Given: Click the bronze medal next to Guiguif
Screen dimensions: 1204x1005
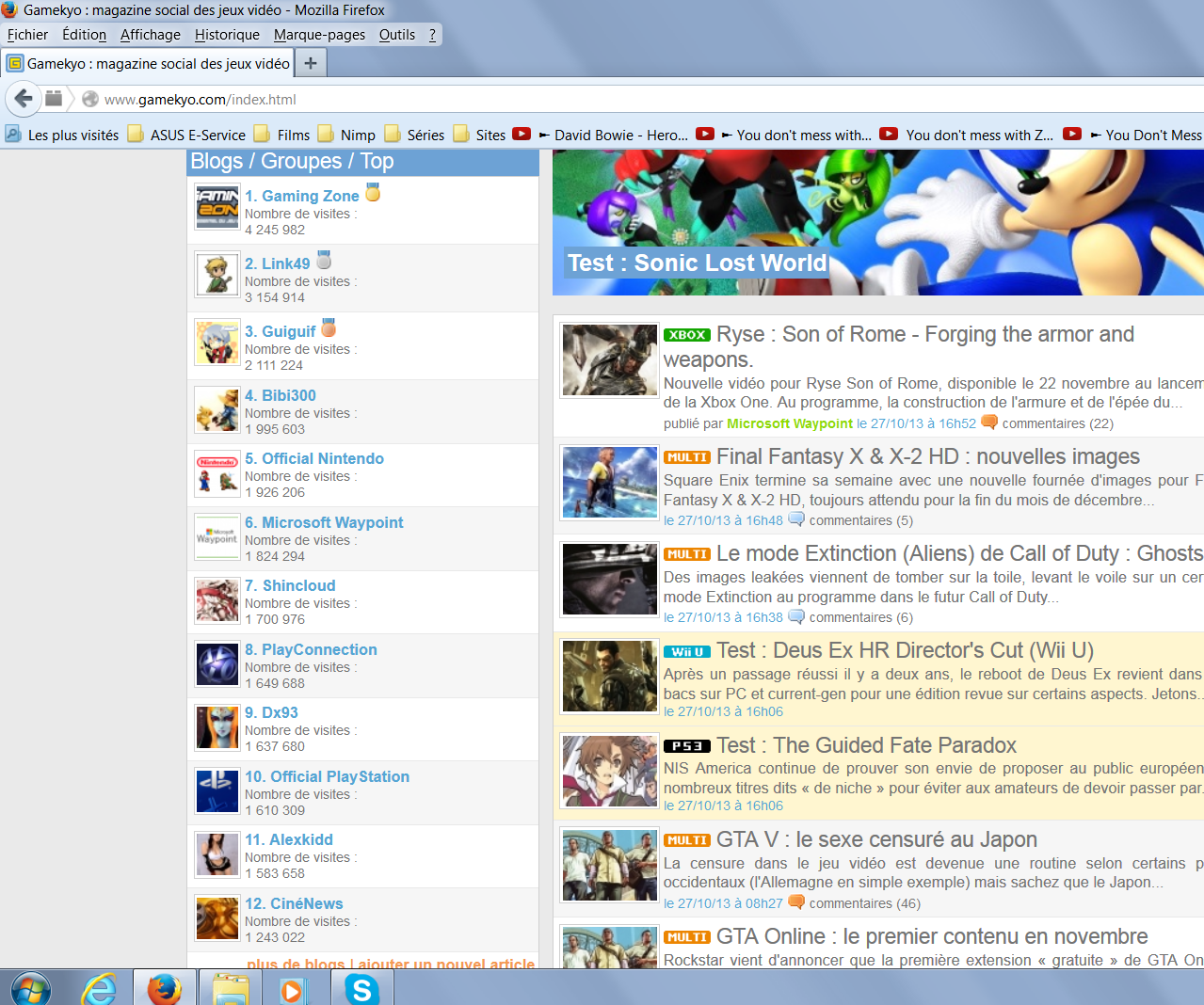Looking at the screenshot, I should (329, 328).
